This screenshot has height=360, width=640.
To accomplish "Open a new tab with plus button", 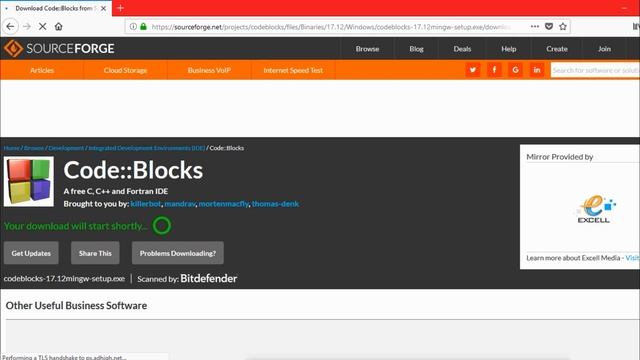I will 120,8.
